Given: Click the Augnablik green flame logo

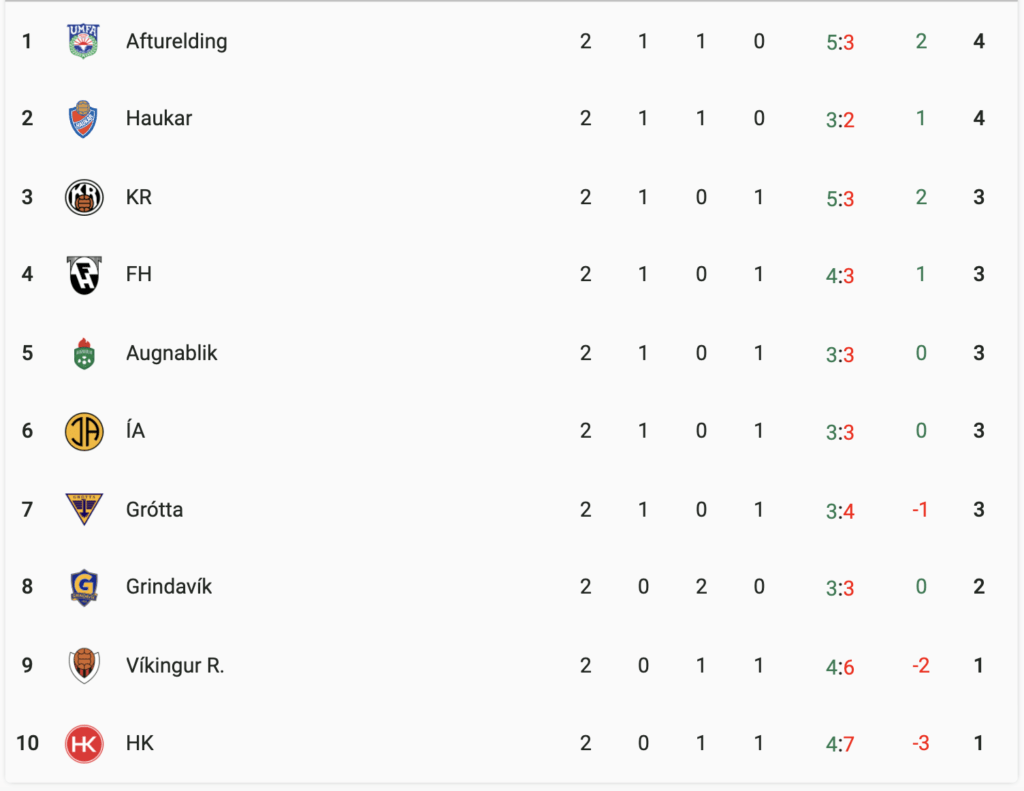Looking at the screenshot, I should [84, 353].
